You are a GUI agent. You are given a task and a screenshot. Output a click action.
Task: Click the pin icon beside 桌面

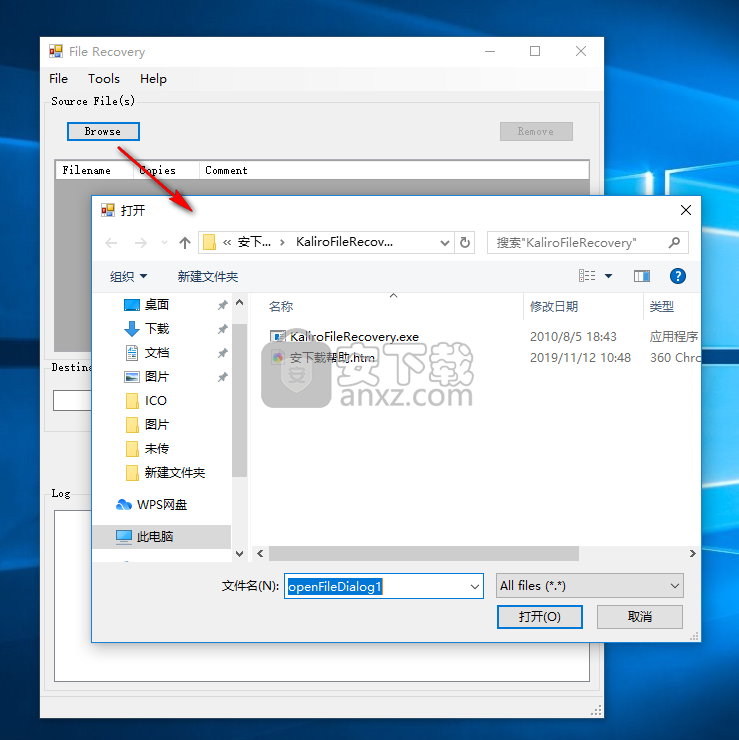coord(223,305)
